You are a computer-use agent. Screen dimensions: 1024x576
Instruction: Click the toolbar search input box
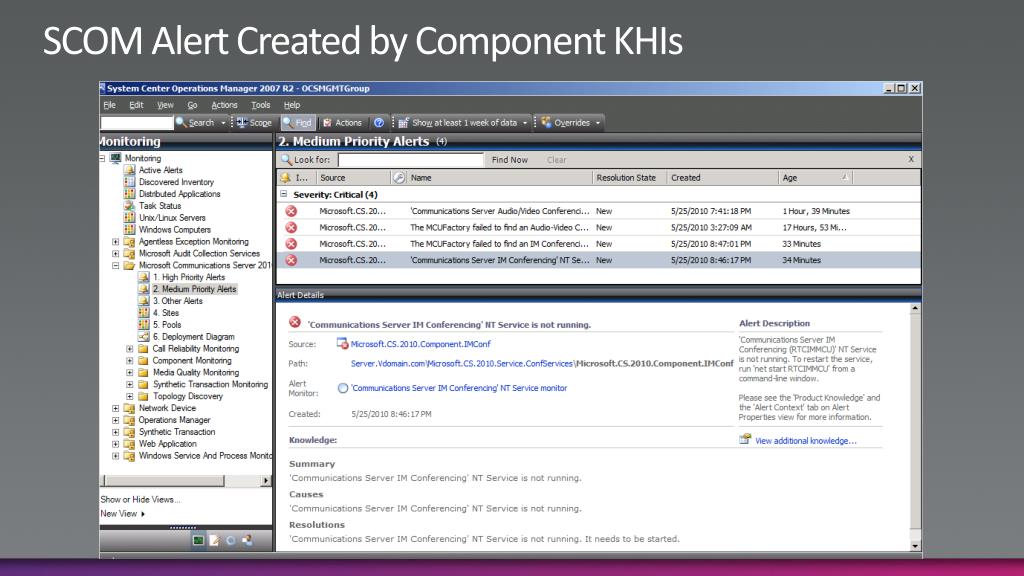click(136, 123)
